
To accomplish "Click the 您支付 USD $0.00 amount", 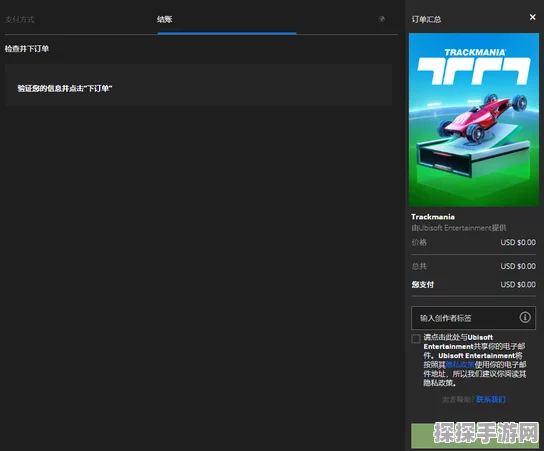I will 518,284.
